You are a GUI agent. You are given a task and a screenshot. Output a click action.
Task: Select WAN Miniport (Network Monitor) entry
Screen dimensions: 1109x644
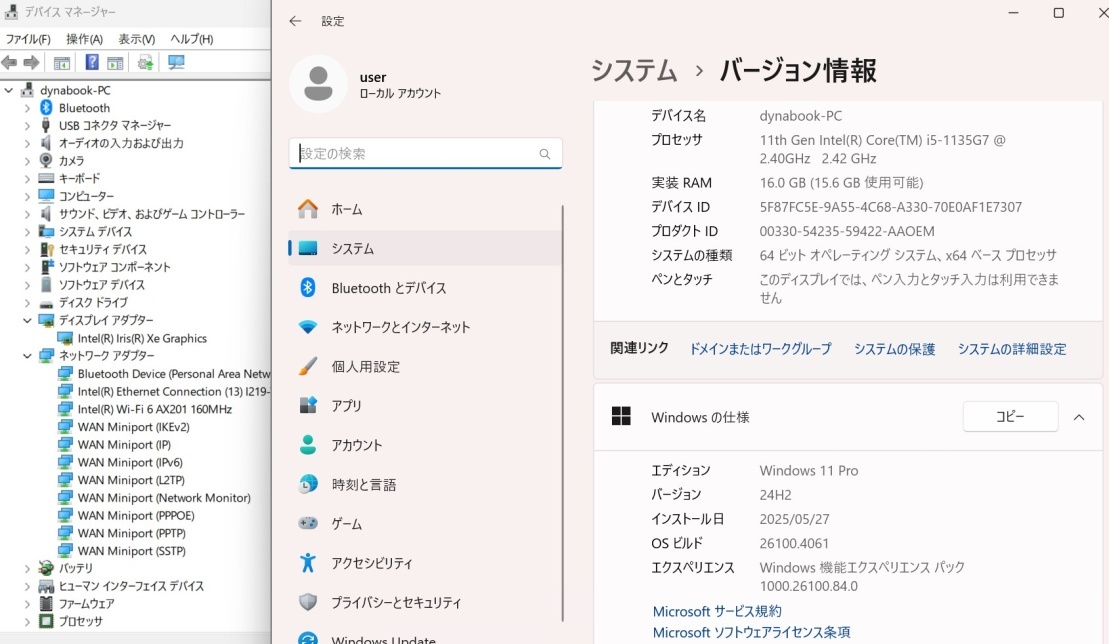tap(164, 498)
